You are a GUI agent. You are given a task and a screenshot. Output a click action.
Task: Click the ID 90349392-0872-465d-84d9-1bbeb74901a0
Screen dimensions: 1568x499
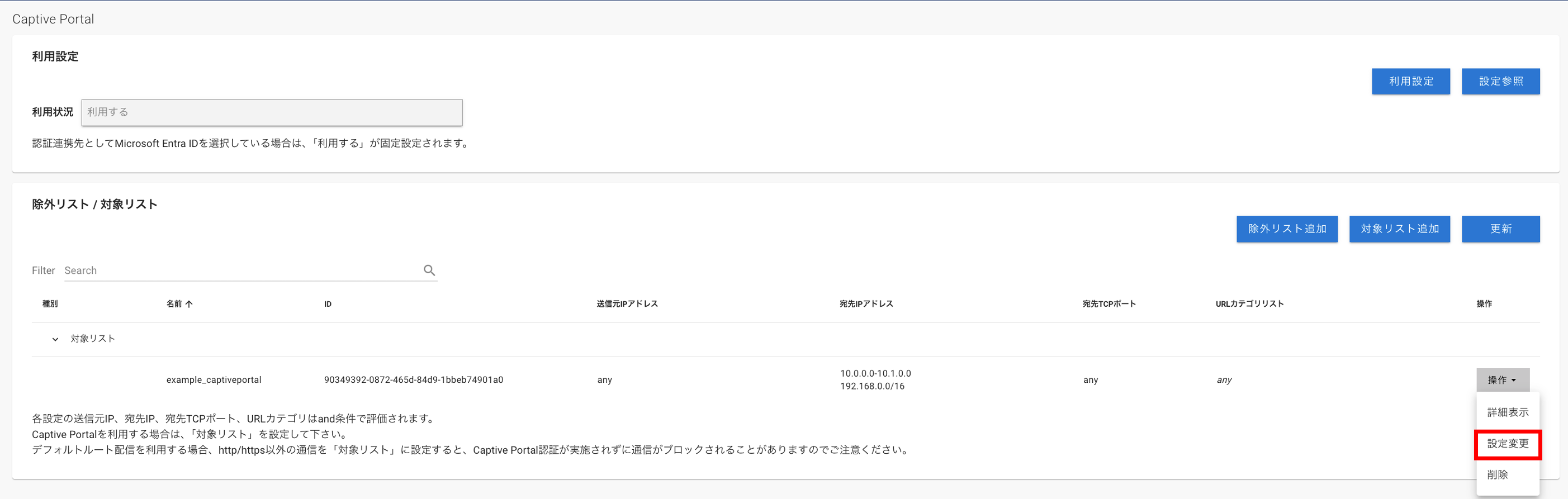(x=413, y=380)
